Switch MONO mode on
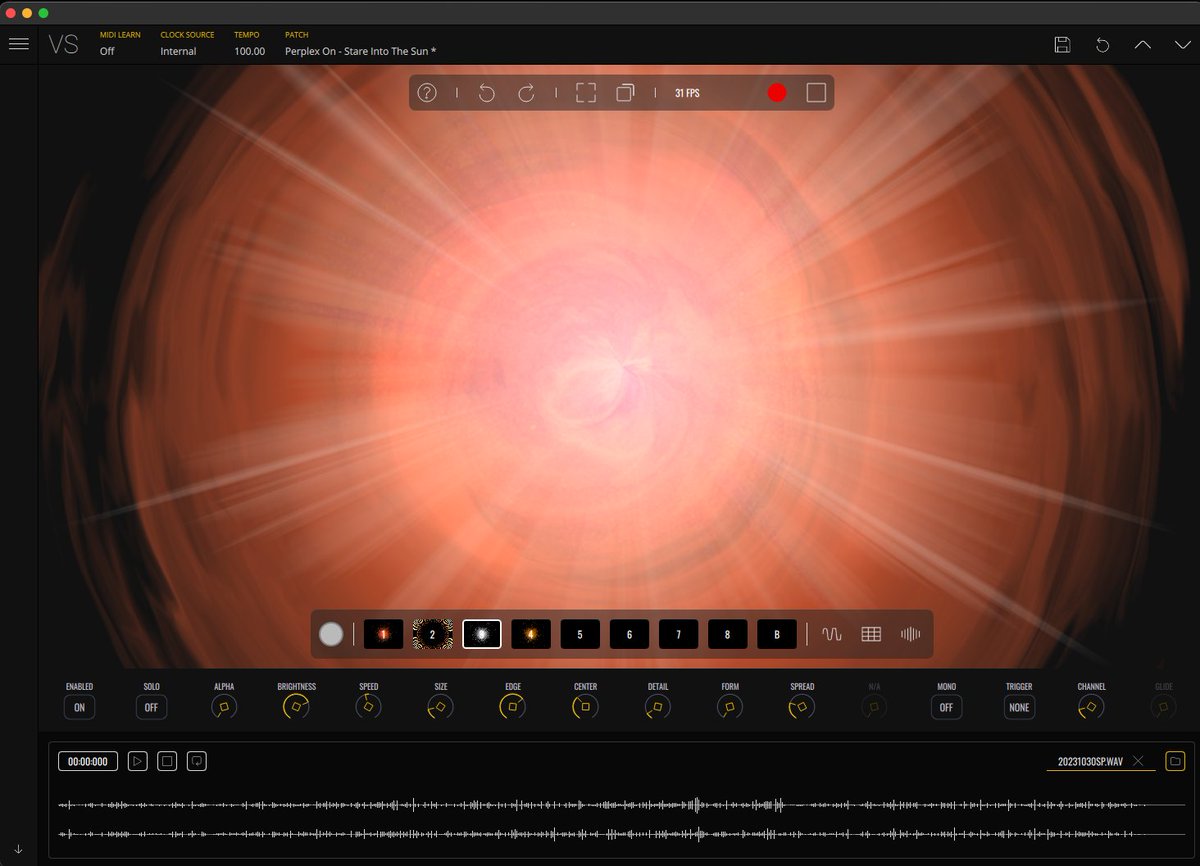Viewport: 1200px width, 866px height. pos(946,707)
